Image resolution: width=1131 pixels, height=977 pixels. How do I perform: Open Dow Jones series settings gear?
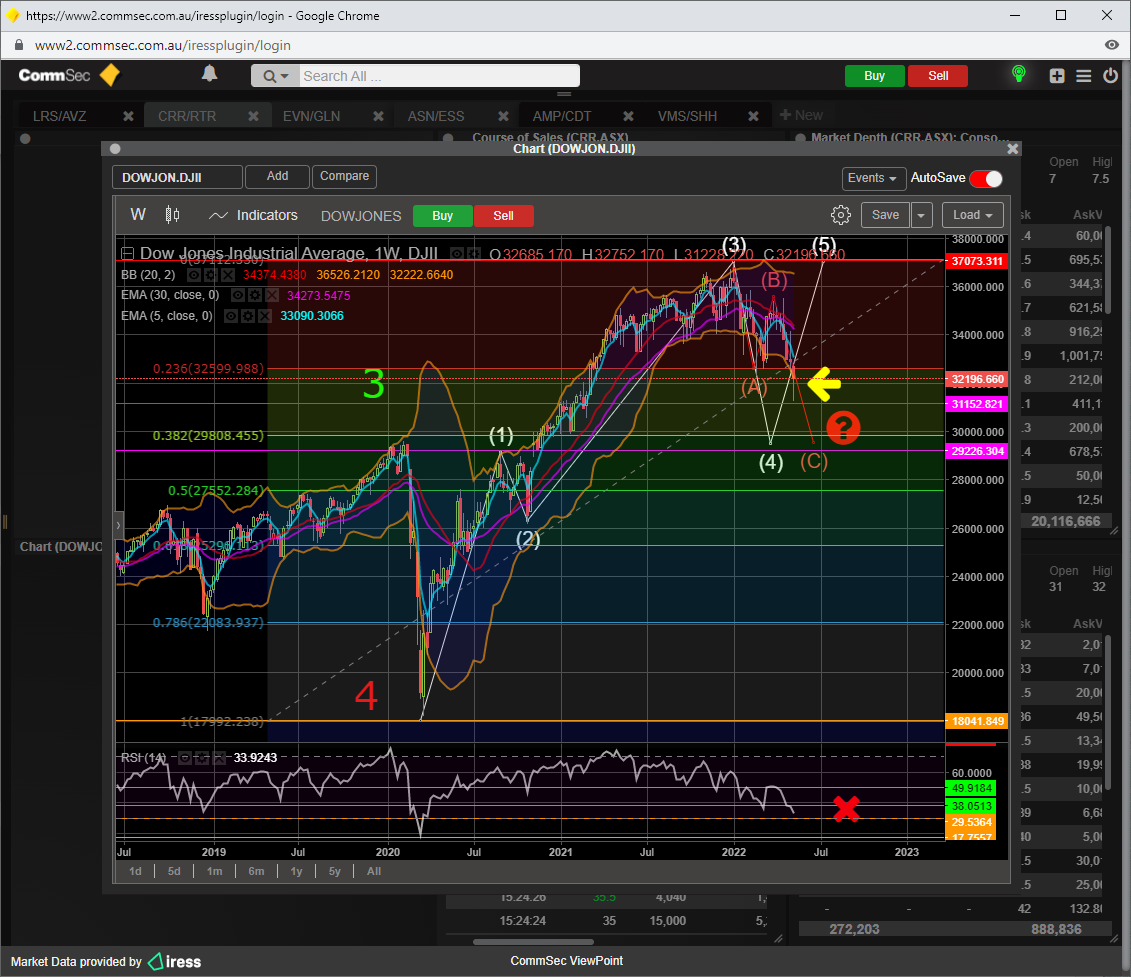pos(473,254)
